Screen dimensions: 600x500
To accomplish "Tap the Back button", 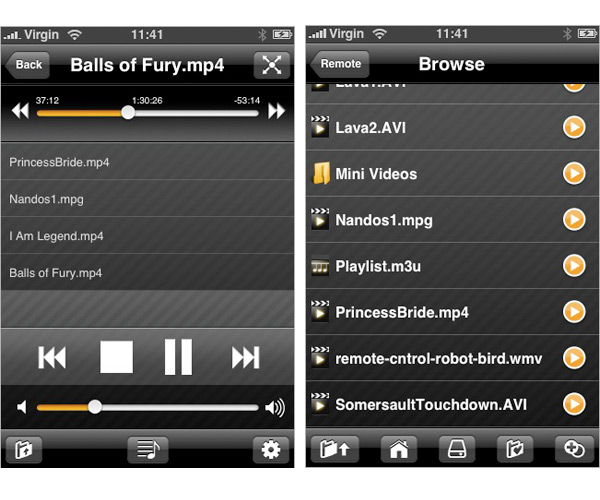I will tap(28, 65).
